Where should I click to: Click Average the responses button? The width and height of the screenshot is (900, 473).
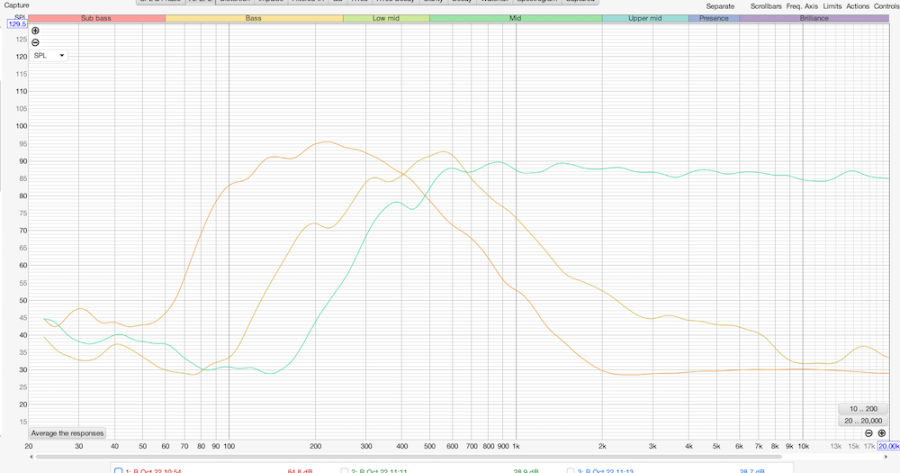(x=67, y=433)
